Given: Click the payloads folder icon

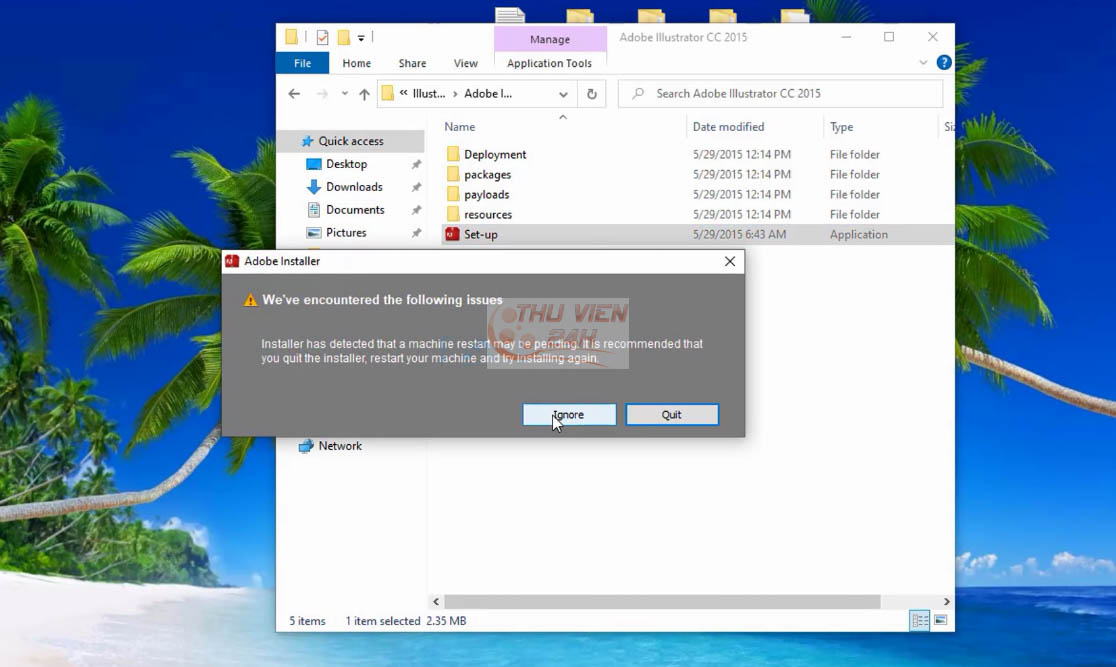Looking at the screenshot, I should pos(453,194).
